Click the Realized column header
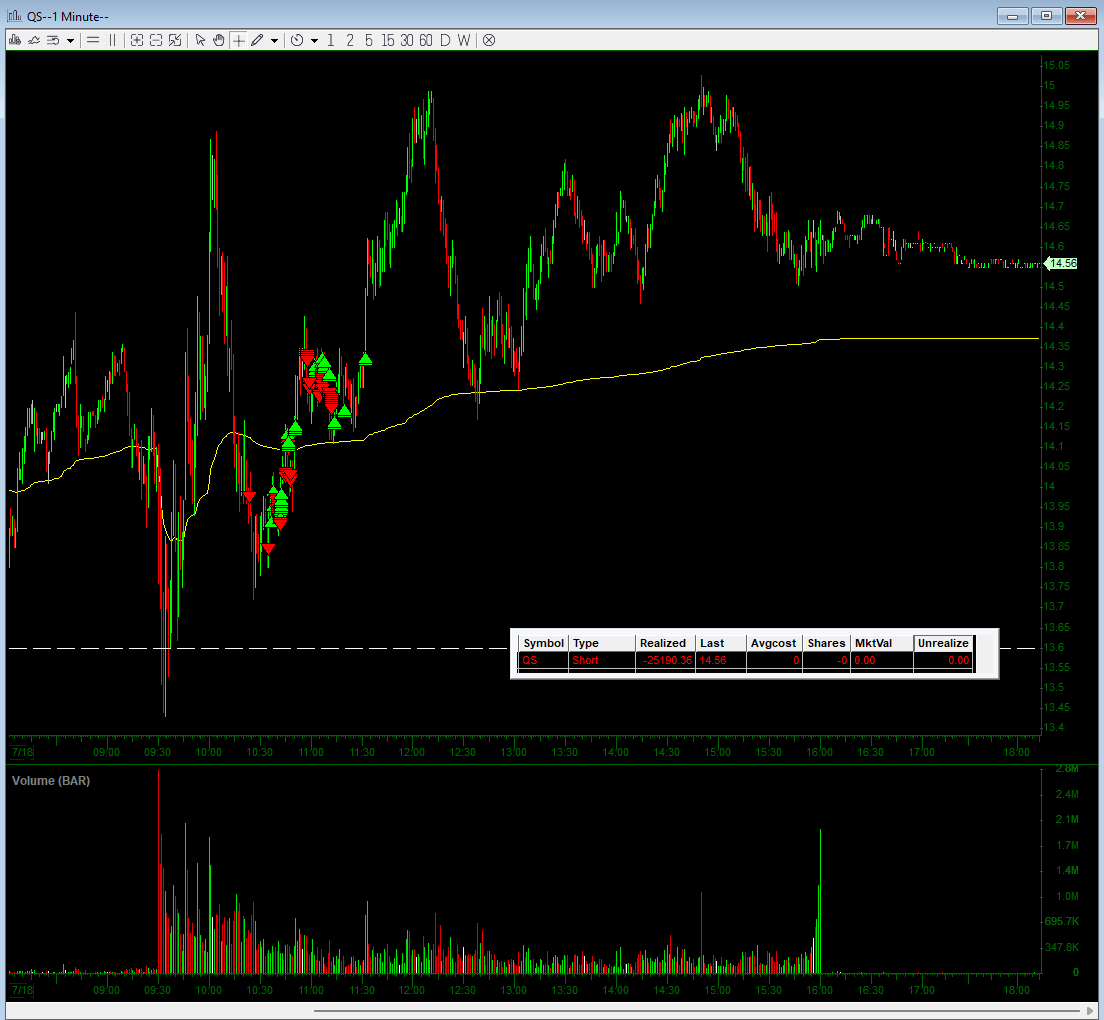The height and width of the screenshot is (1020, 1104). tap(663, 643)
